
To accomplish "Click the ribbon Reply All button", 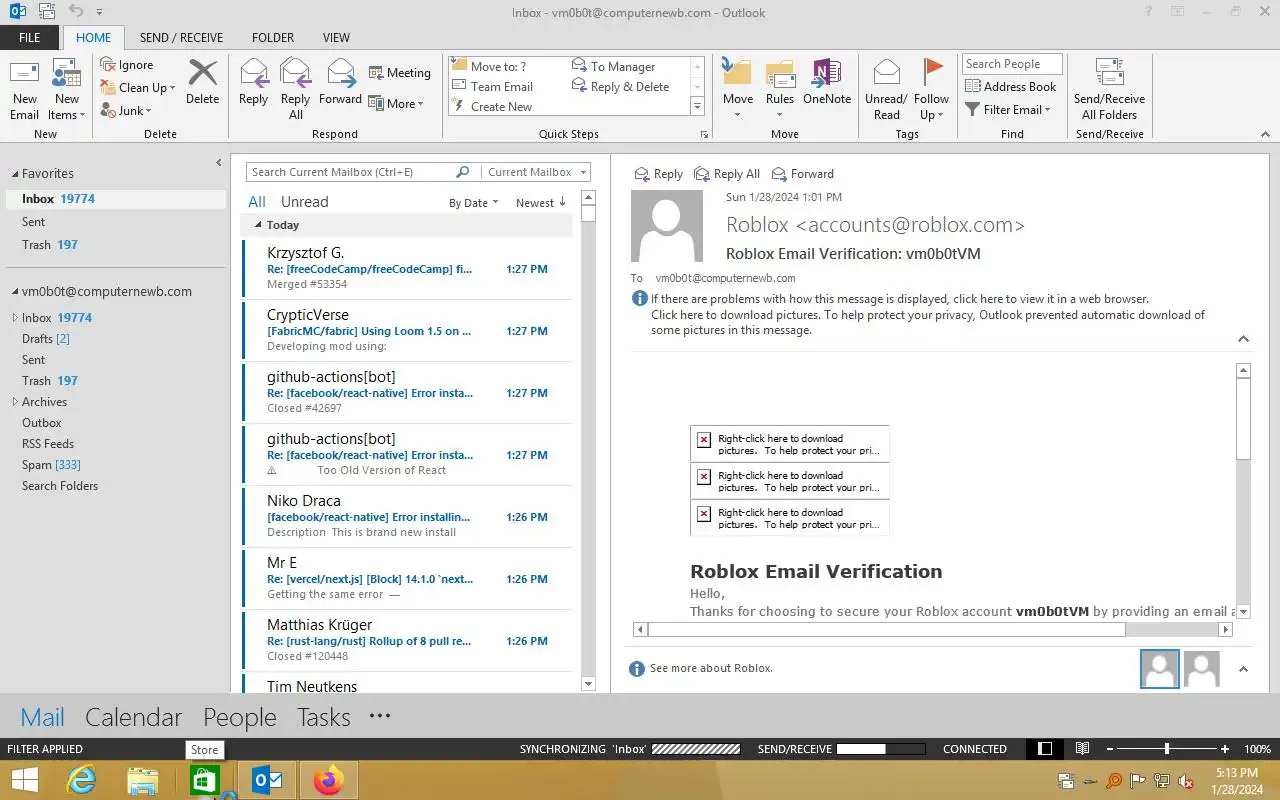I will [x=295, y=90].
